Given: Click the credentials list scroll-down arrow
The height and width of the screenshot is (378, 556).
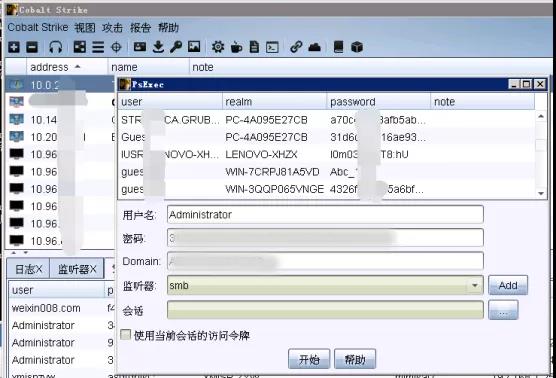Looking at the screenshot, I should [x=541, y=193].
